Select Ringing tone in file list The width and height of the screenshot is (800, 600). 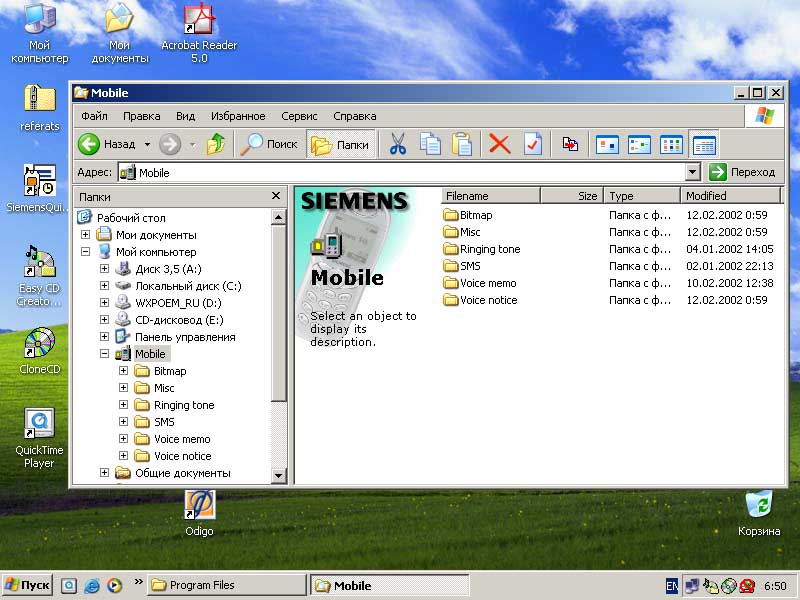482,249
